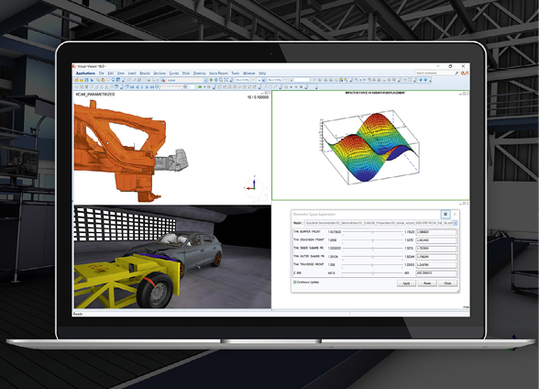Click the orange ESI logo icon
The width and height of the screenshot is (539, 389).
coord(465,73)
